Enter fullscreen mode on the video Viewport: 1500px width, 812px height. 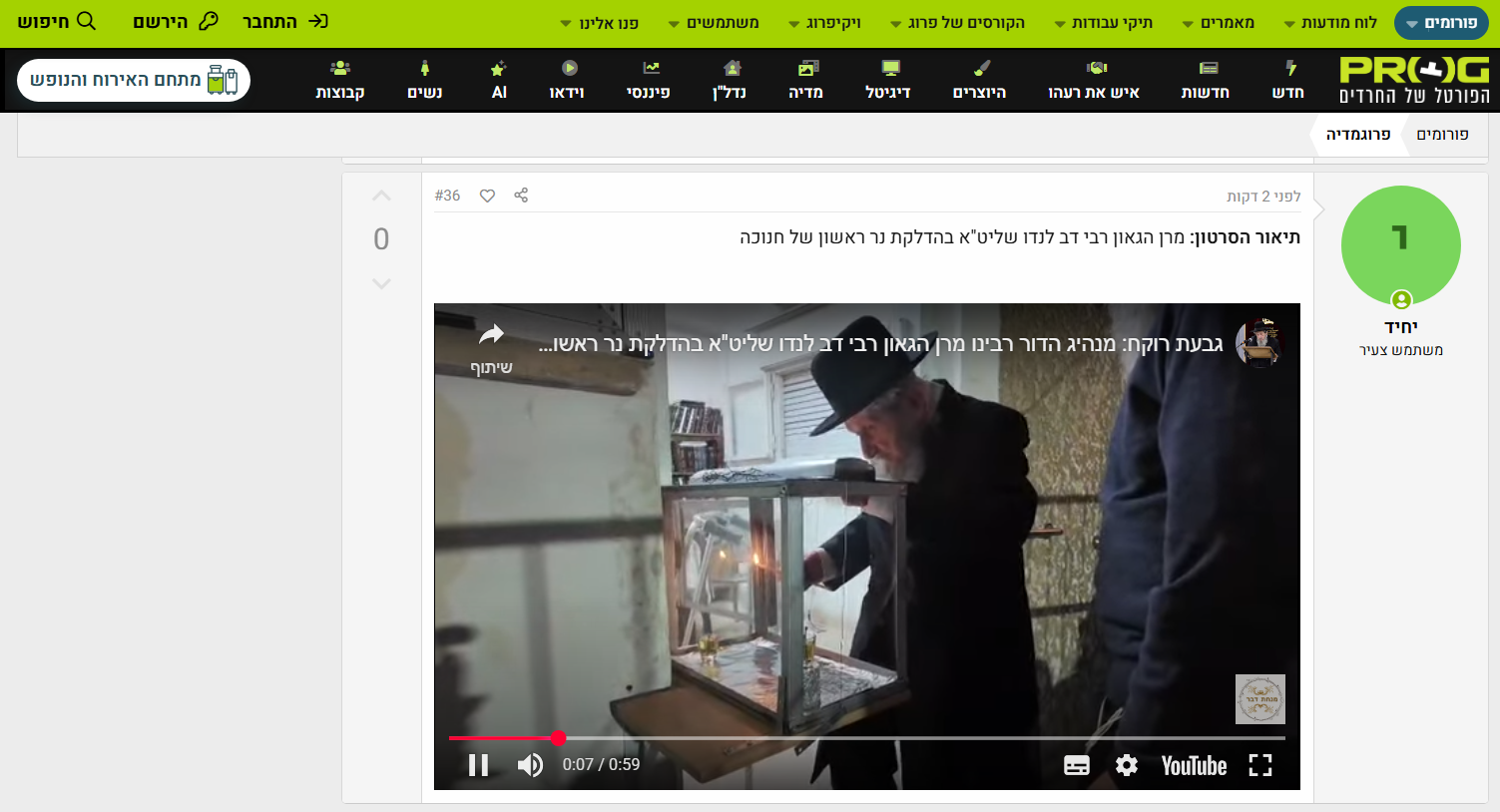pos(1260,765)
